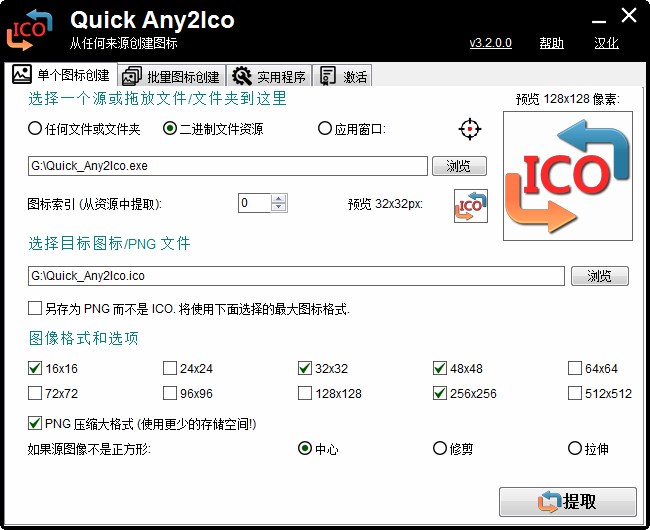Viewport: 650px width, 530px height.
Task: Click the 128x128 preview image
Action: [x=568, y=176]
